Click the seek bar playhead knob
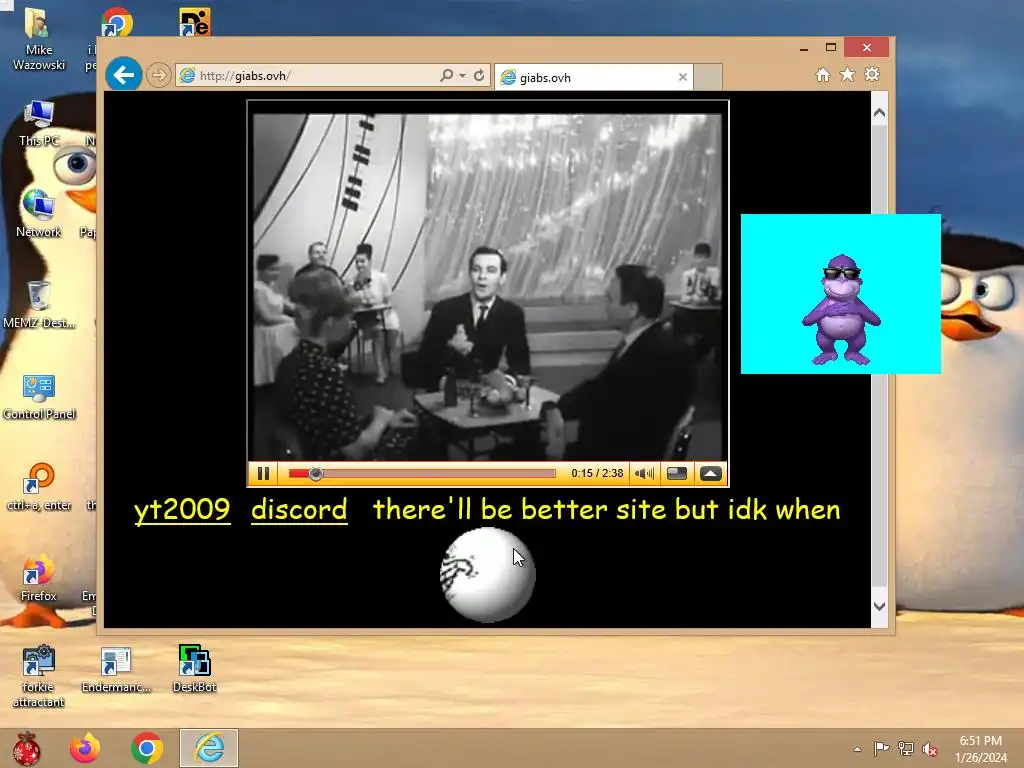Screen dimensions: 1024x768 click(315, 473)
